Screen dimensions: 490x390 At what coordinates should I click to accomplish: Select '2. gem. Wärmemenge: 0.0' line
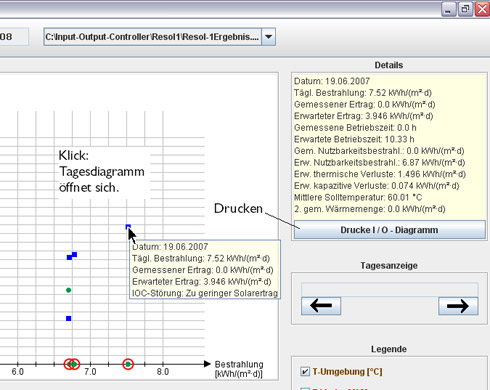(369, 209)
